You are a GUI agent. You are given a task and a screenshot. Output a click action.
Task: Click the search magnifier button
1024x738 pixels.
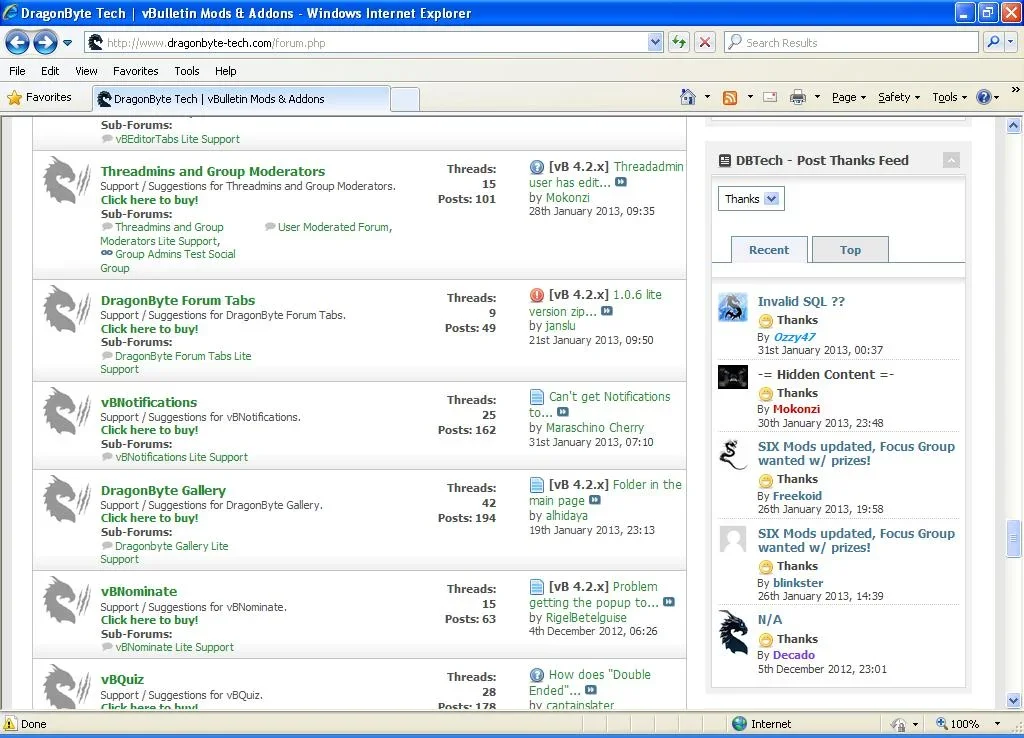pos(993,42)
